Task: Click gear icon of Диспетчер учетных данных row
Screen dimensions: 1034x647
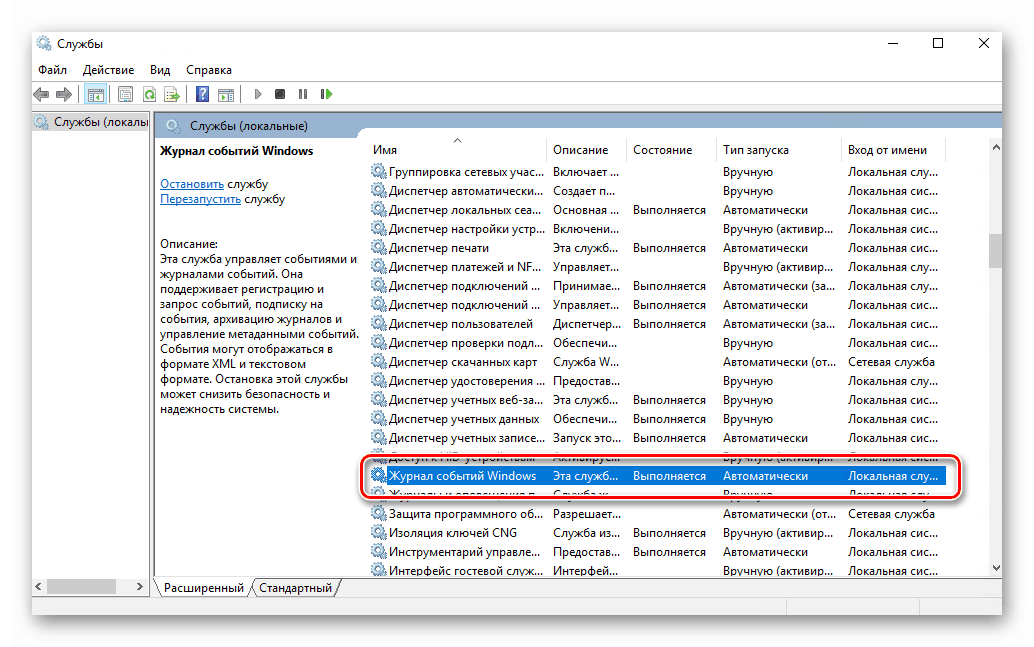Action: [379, 419]
